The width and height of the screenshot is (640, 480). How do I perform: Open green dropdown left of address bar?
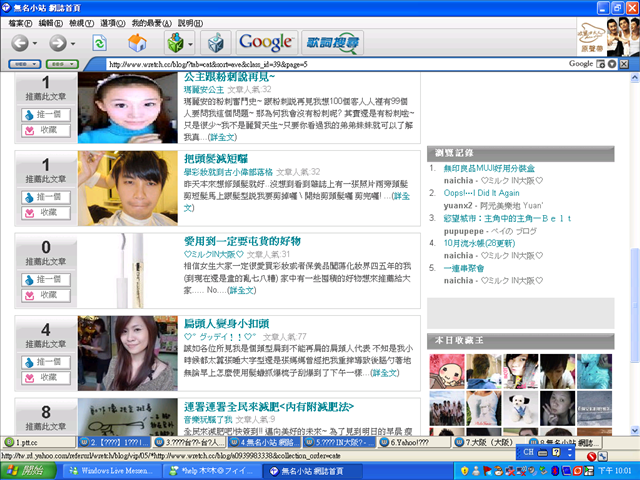point(62,64)
